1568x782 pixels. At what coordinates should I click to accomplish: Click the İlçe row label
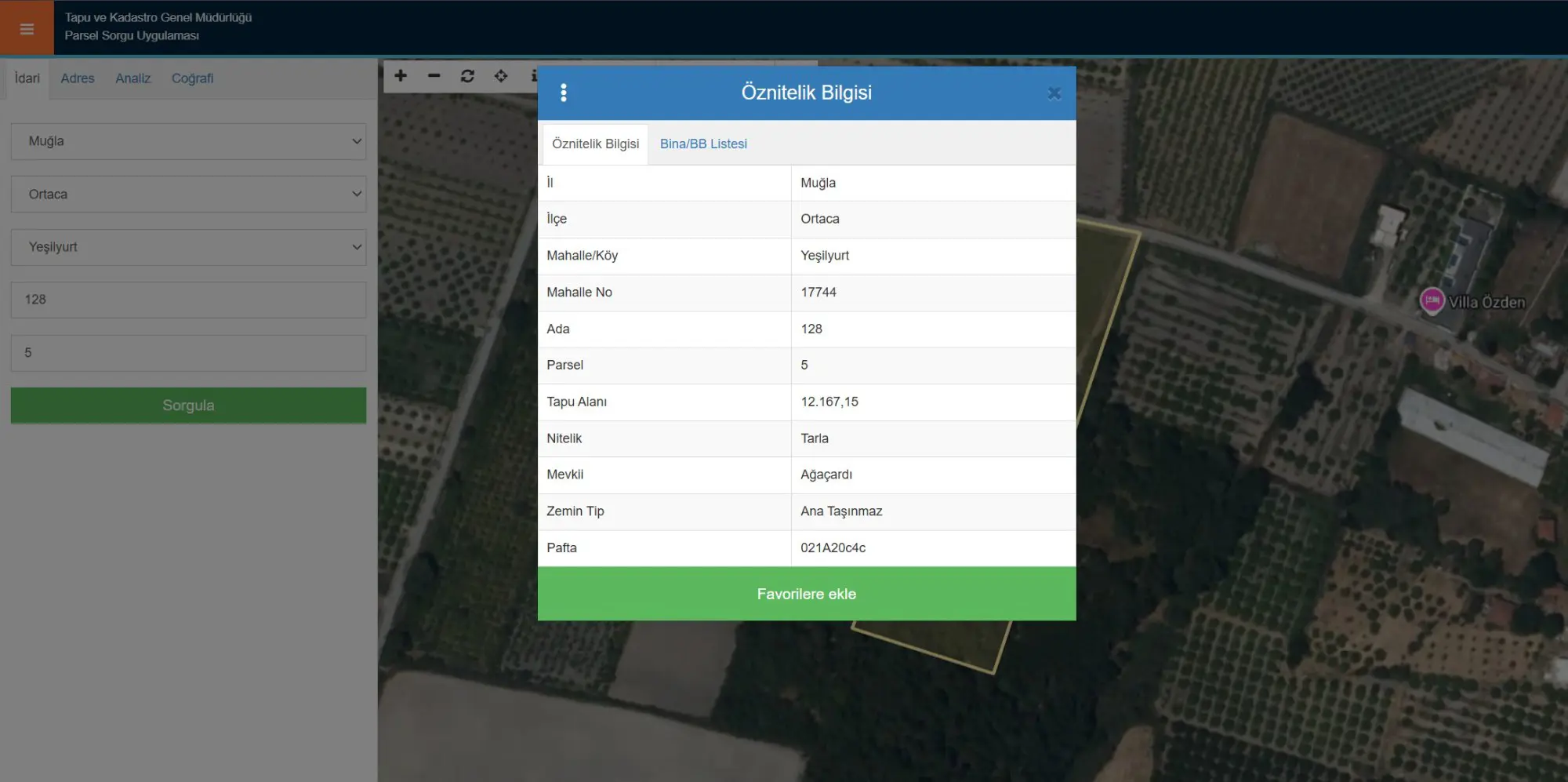(x=557, y=219)
